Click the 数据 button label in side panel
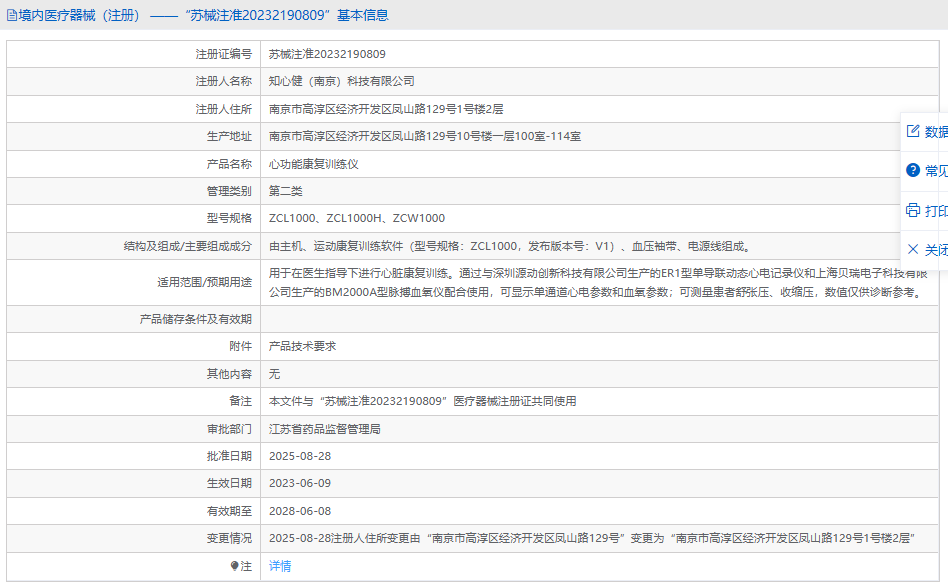Image resolution: width=948 pixels, height=587 pixels. point(936,132)
